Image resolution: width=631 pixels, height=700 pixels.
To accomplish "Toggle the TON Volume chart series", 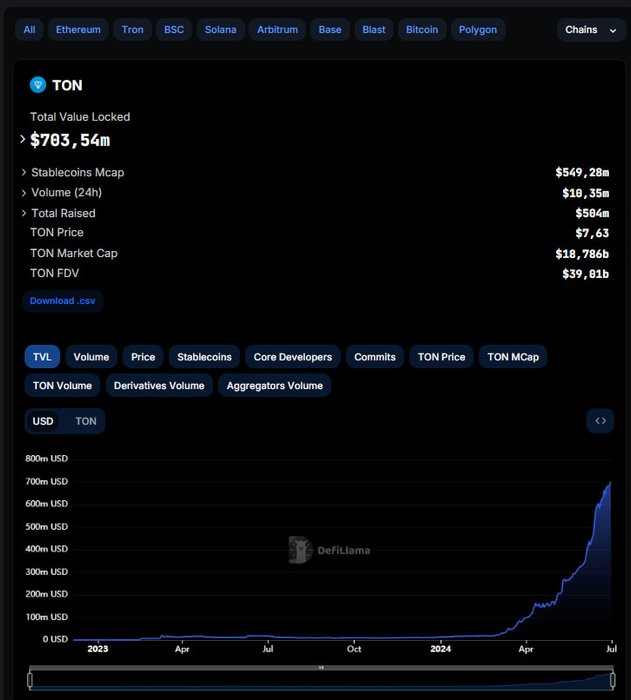I will coord(63,385).
